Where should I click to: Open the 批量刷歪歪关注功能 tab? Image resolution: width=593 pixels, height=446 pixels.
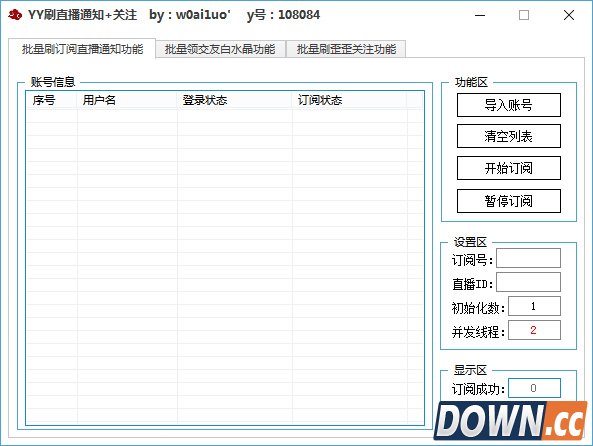pos(346,49)
